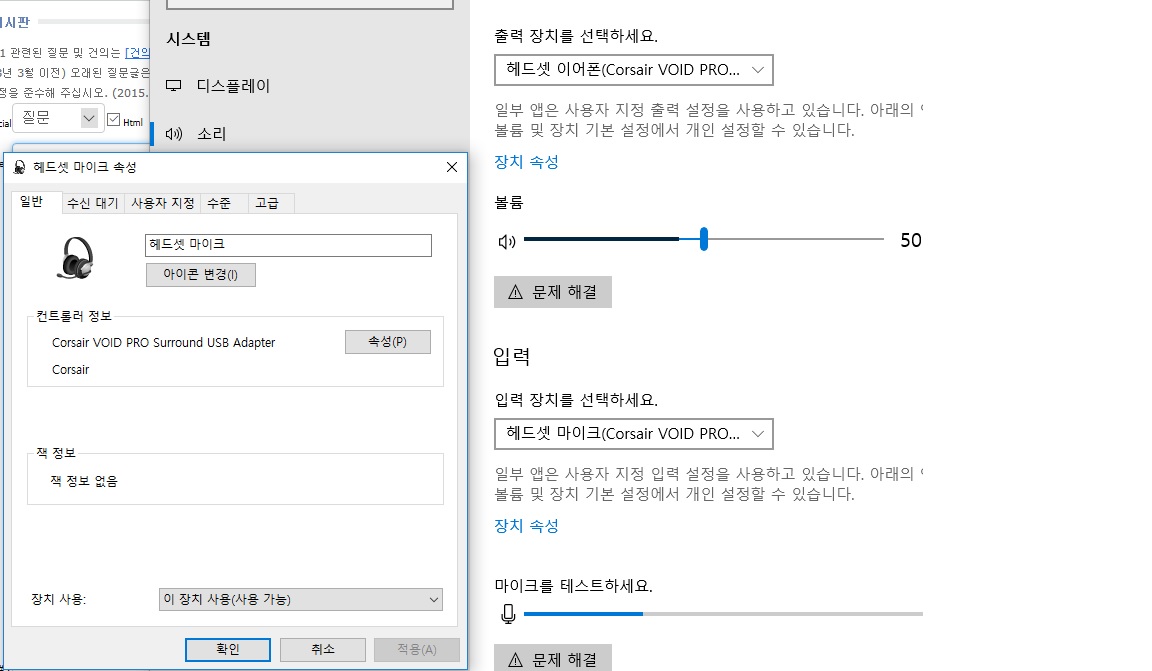
Task: Click the 아이콘 변경(I) button
Action: point(201,275)
